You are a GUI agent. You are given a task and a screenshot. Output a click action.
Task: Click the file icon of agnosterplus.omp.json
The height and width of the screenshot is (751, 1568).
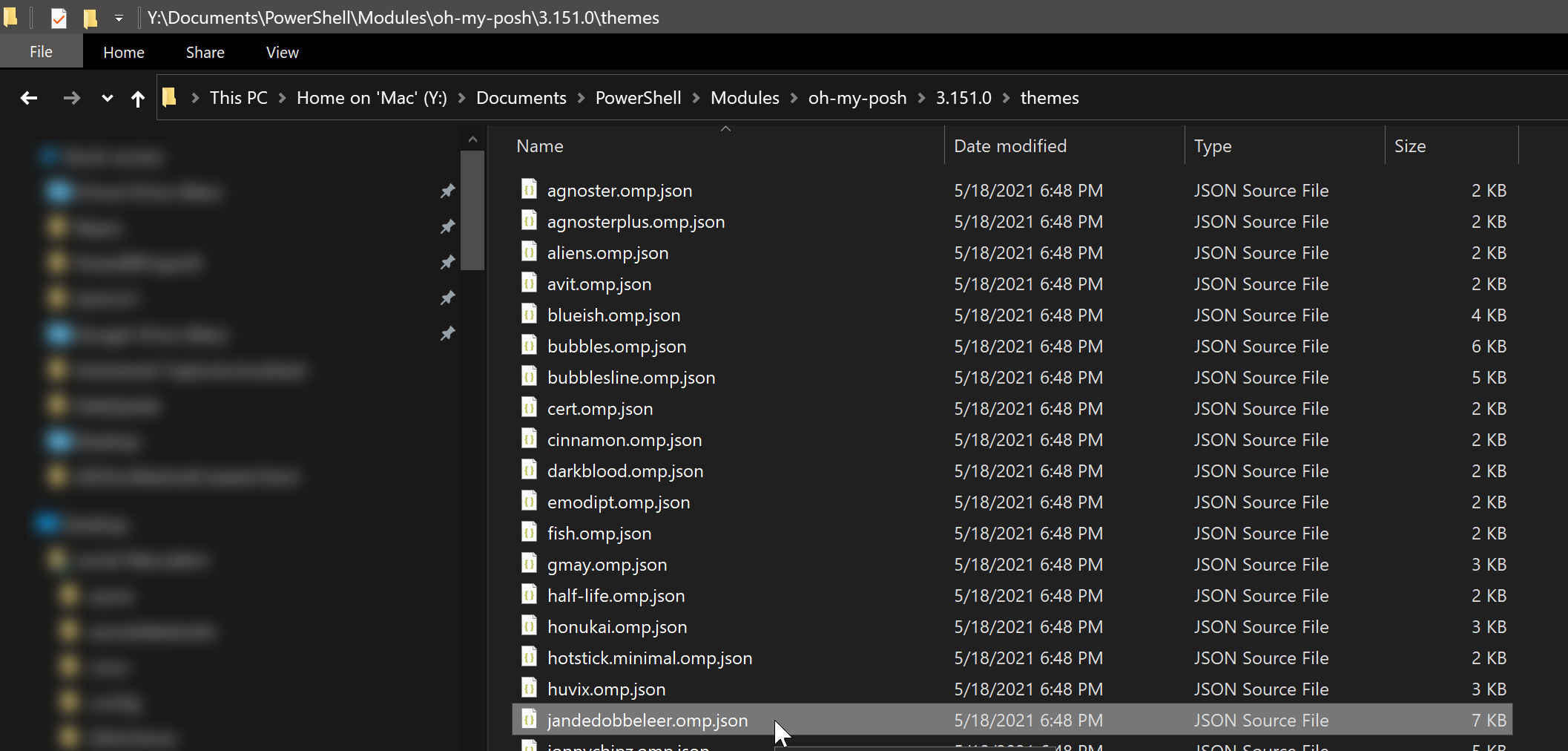click(x=529, y=221)
